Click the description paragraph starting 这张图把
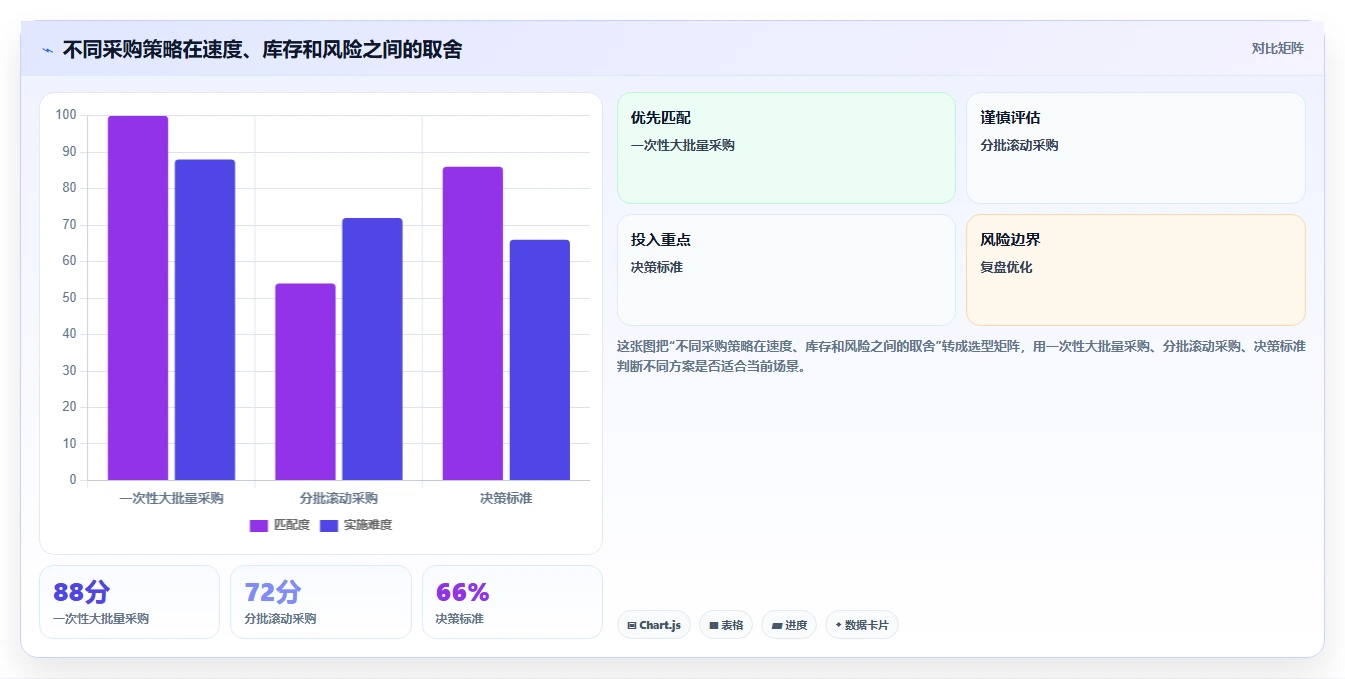Viewport: 1345px width, 679px height. click(x=961, y=356)
